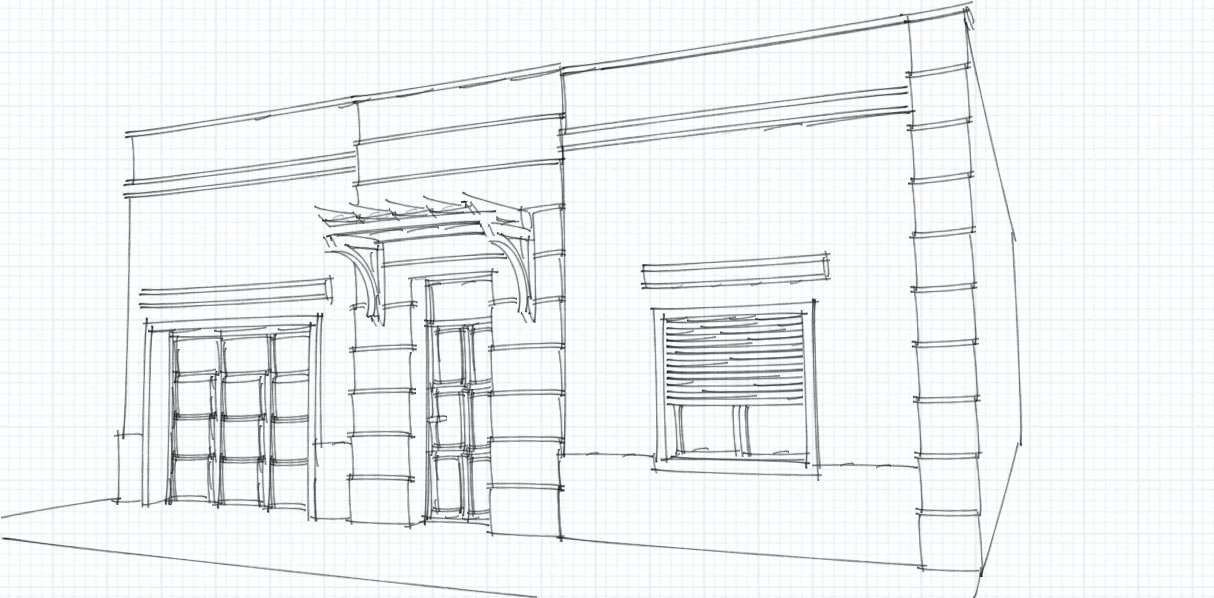
Task: Select the cornice band on the left parapet
Action: (x=240, y=170)
